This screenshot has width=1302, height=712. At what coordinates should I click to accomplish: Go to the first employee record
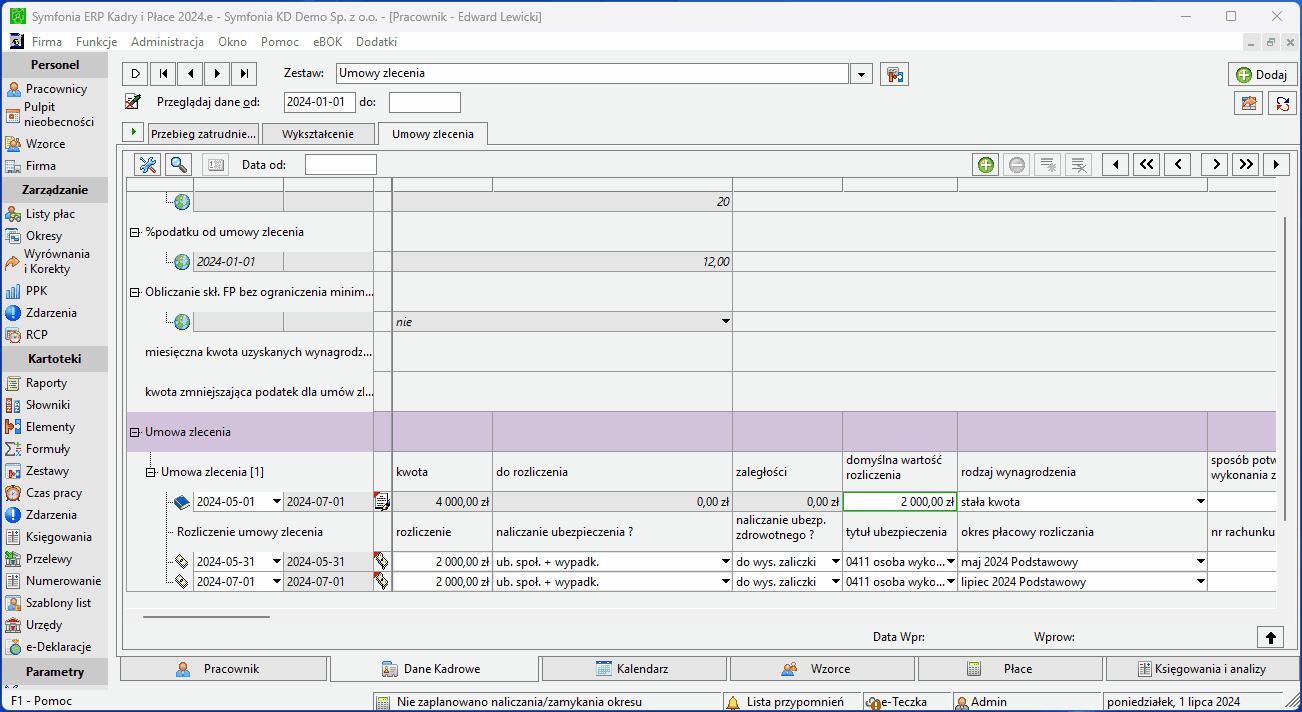click(x=163, y=74)
